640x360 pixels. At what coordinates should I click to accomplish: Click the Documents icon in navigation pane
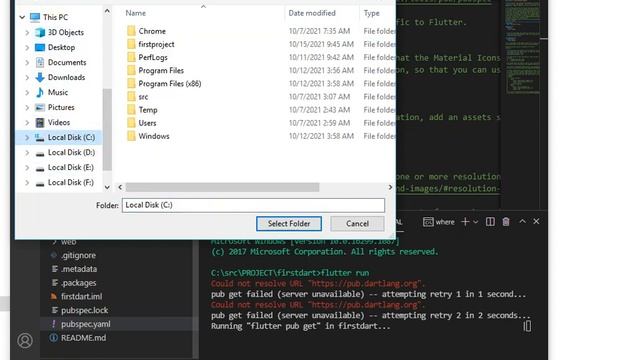click(40, 62)
